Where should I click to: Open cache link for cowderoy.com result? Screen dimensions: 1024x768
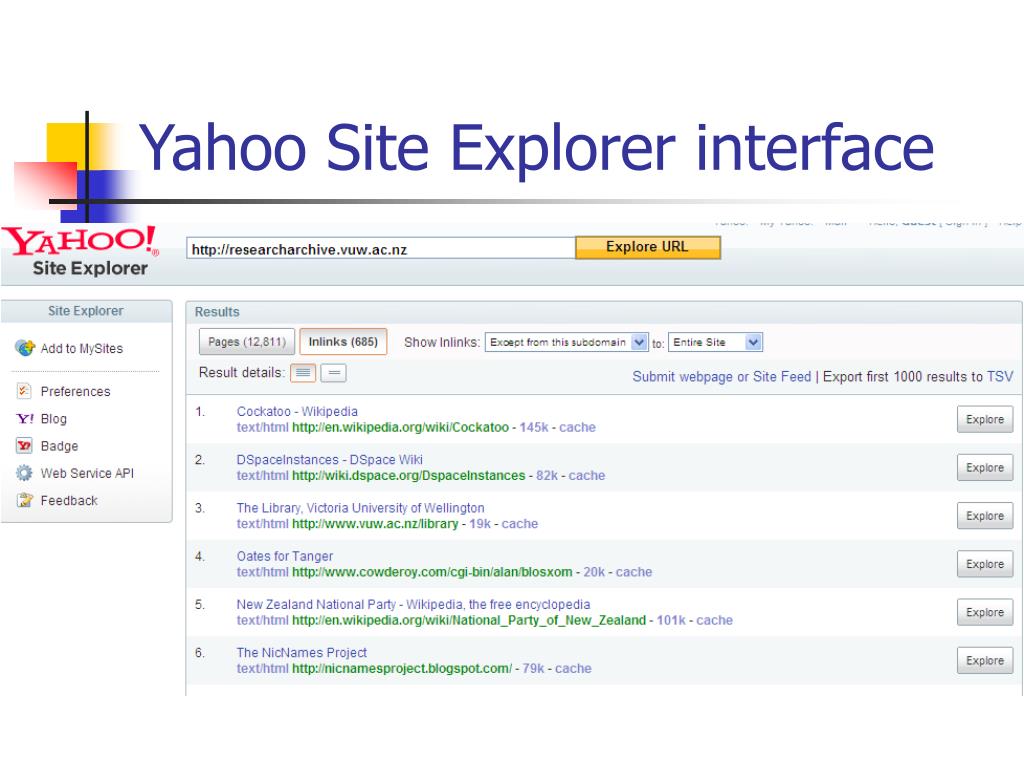(x=633, y=572)
